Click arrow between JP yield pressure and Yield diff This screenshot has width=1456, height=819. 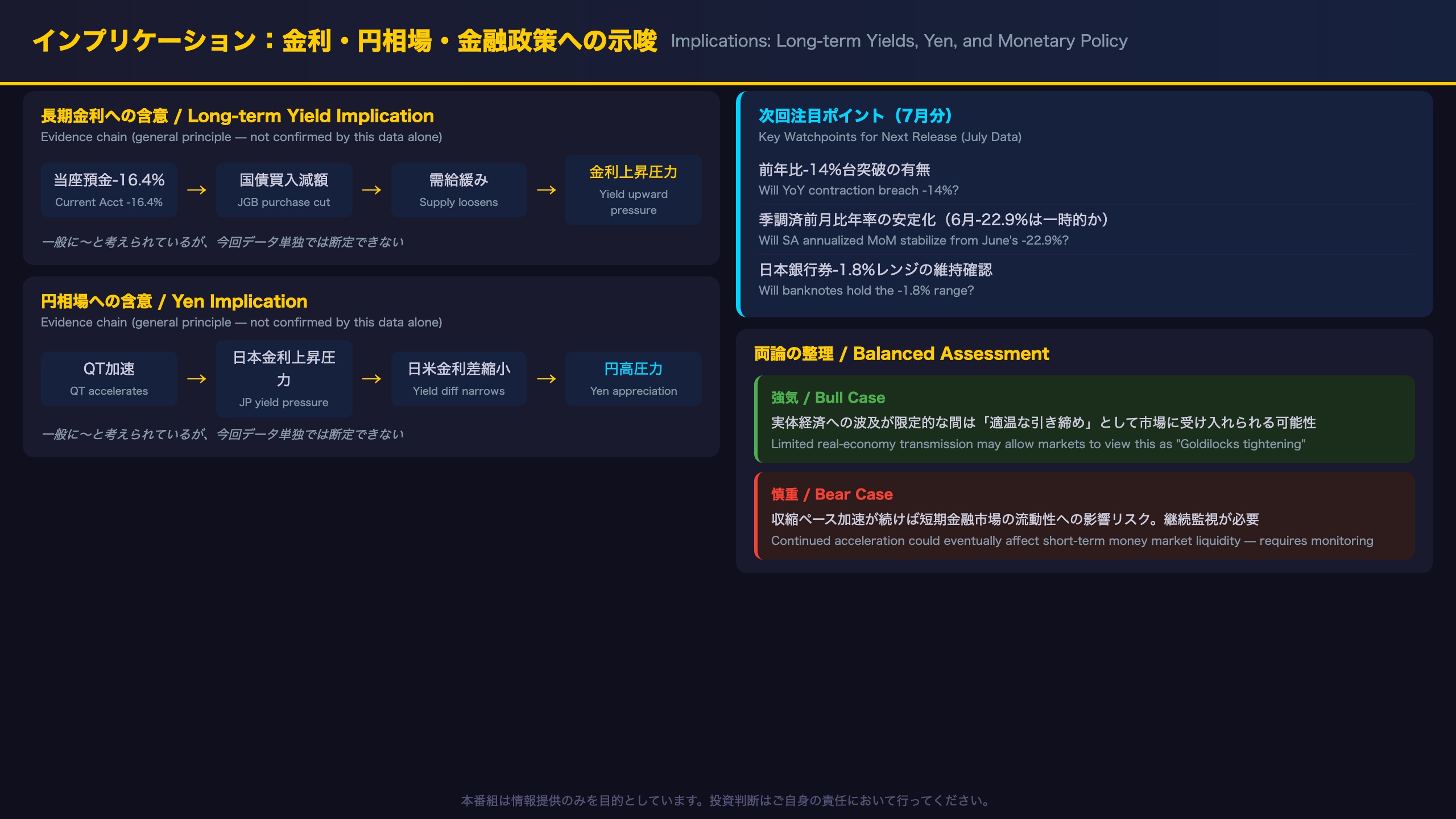[x=371, y=379]
